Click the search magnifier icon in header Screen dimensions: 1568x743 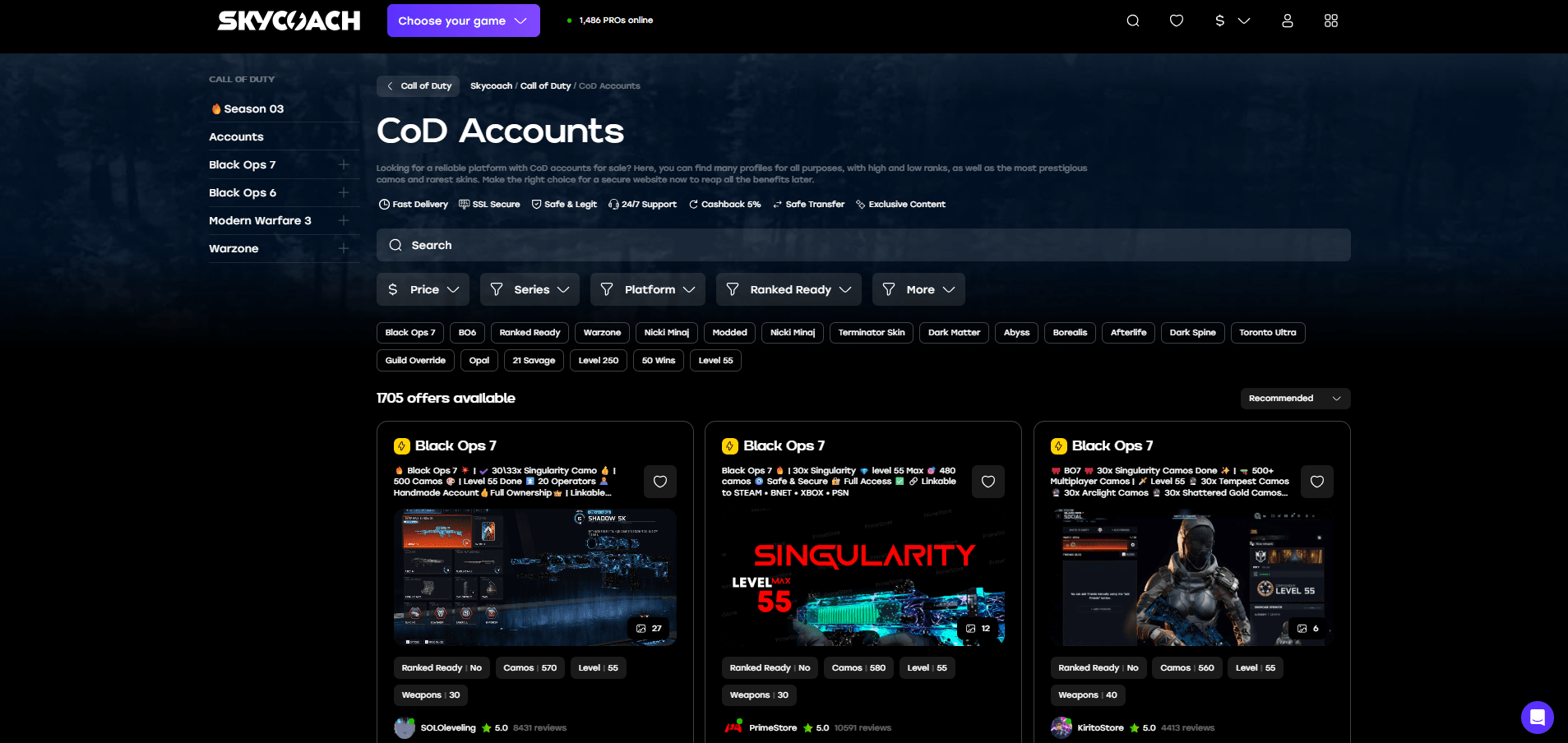[1132, 21]
